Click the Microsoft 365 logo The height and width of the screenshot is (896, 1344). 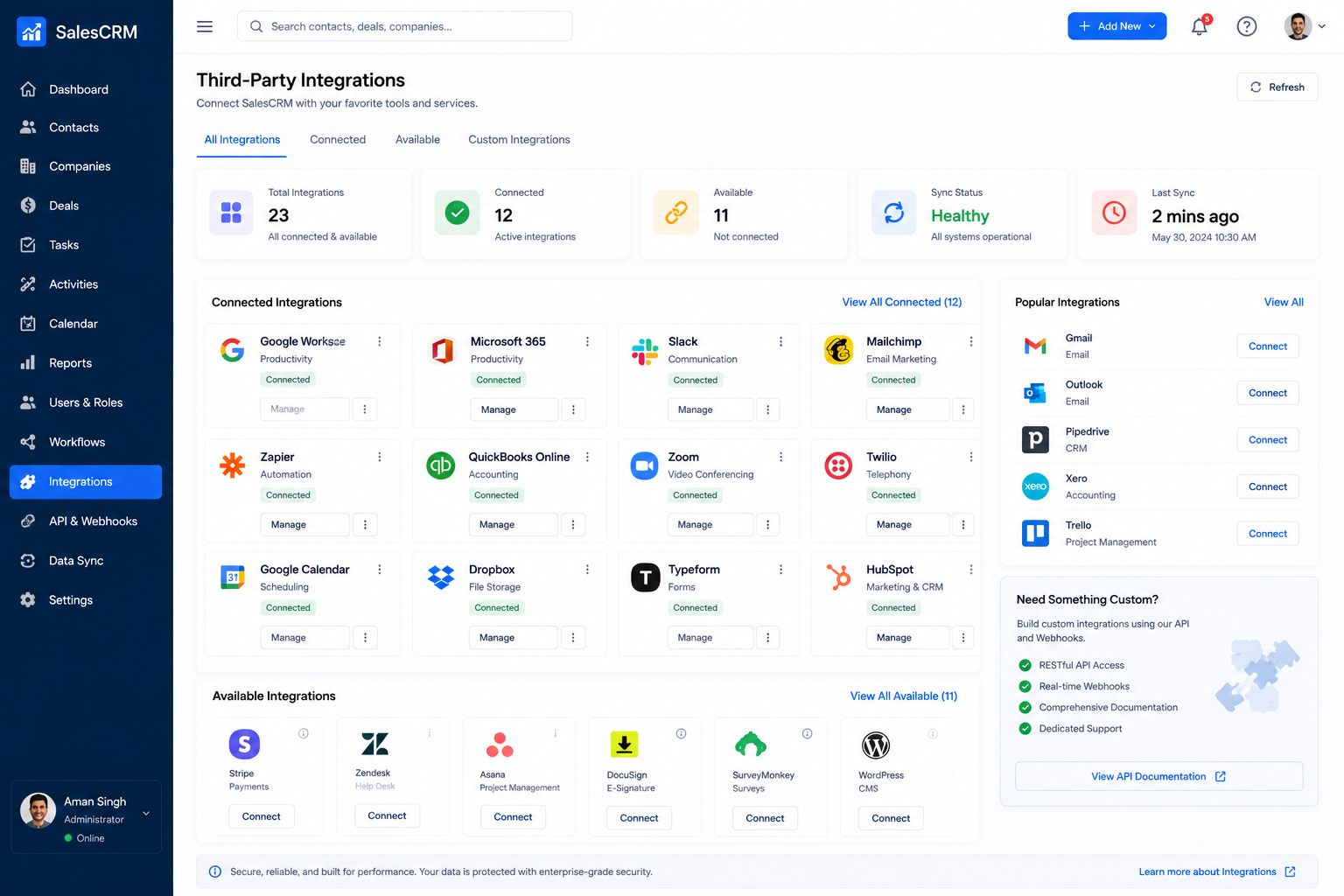point(443,351)
